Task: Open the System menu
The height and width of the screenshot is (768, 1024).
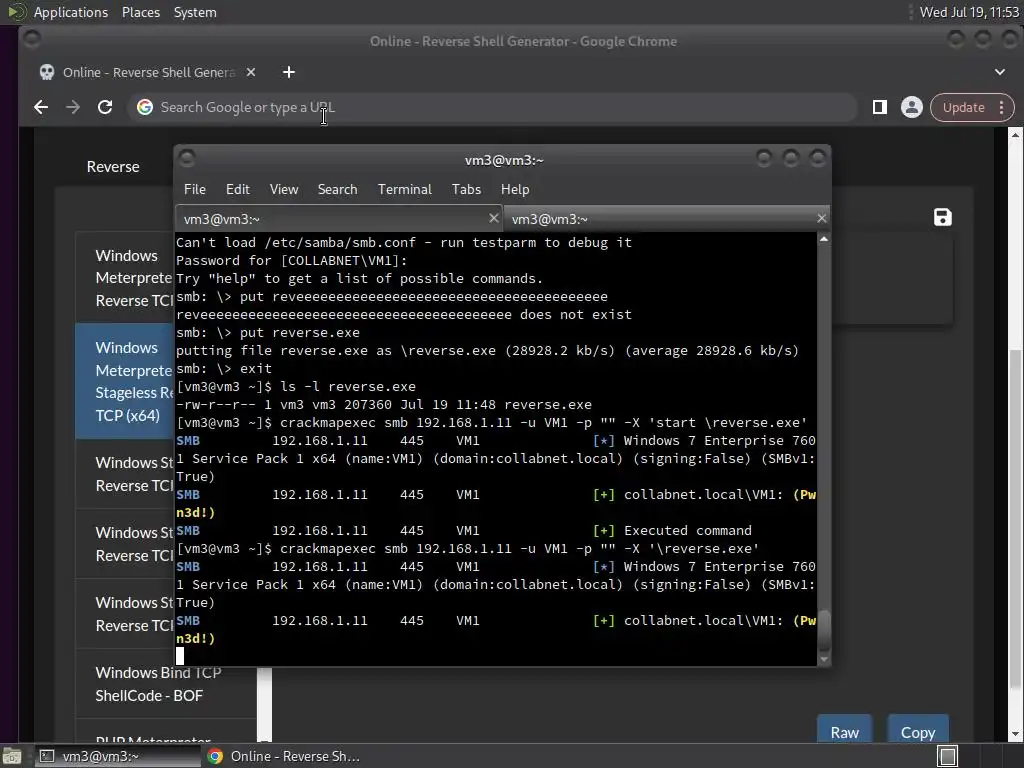Action: click(195, 12)
